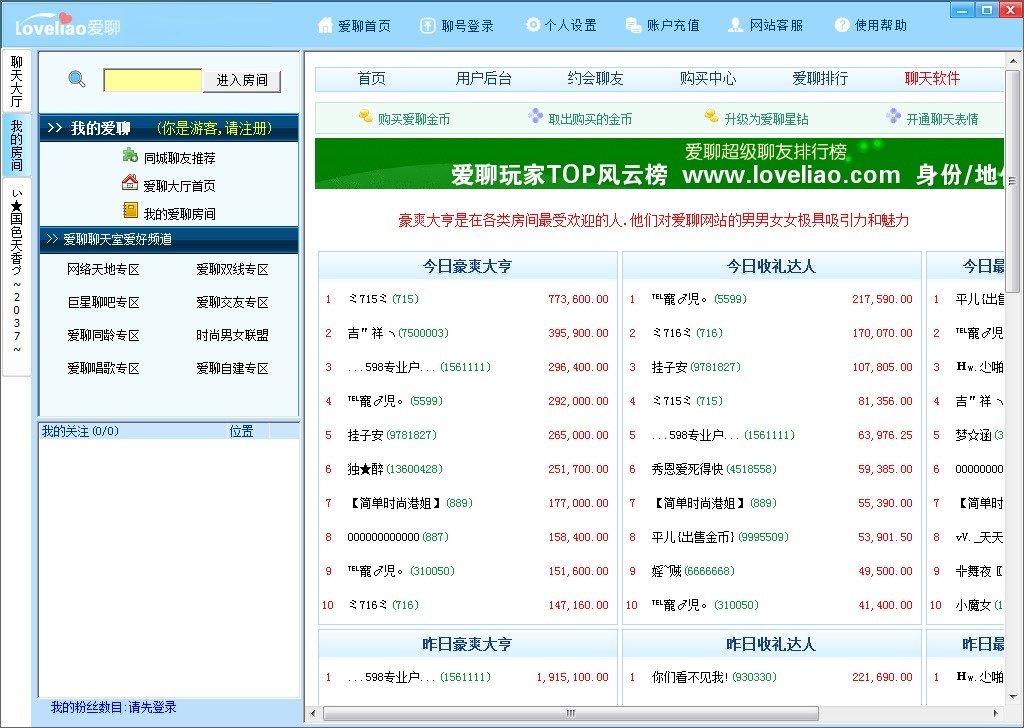Click the 同城聊友推荐 puzzle icon
The image size is (1024, 728).
point(130,156)
